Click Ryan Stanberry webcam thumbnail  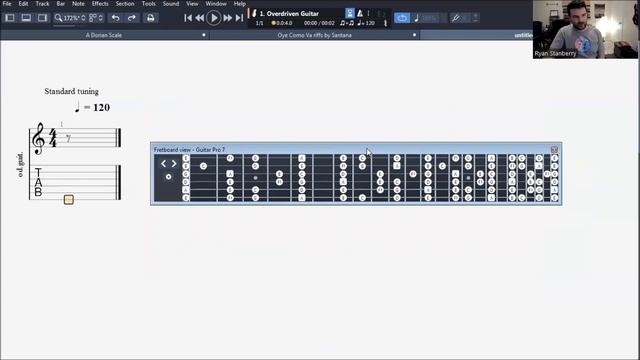click(x=586, y=29)
